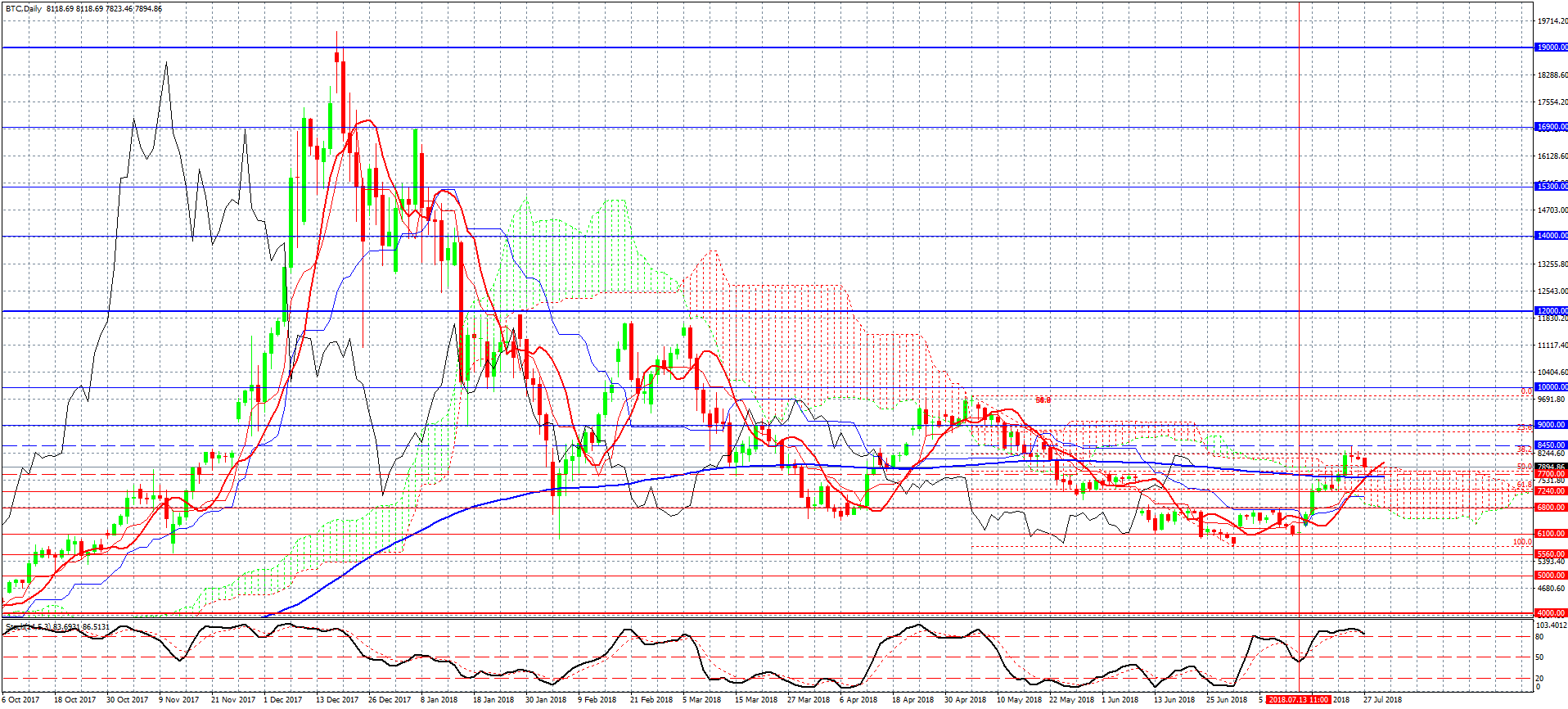Select the red 6100.00 level label

1551,534
